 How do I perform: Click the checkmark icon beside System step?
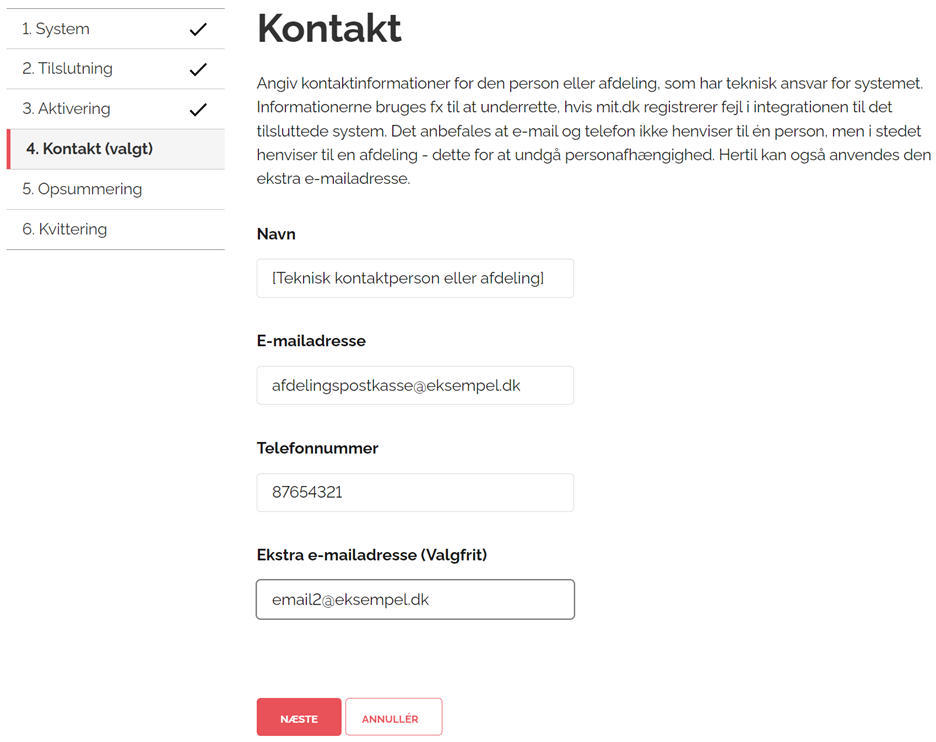pyautogui.click(x=198, y=29)
